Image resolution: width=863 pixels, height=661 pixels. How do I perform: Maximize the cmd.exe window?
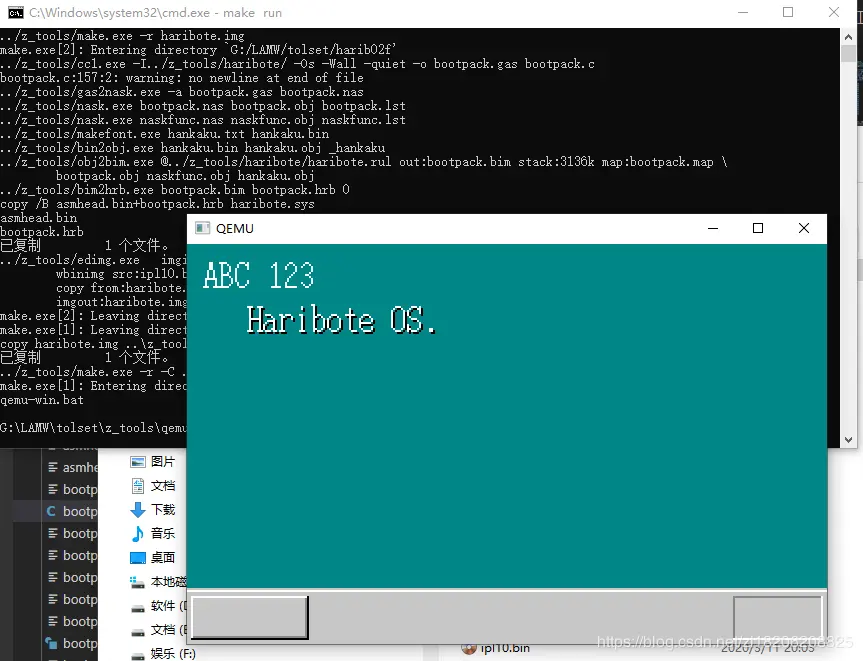click(x=788, y=12)
